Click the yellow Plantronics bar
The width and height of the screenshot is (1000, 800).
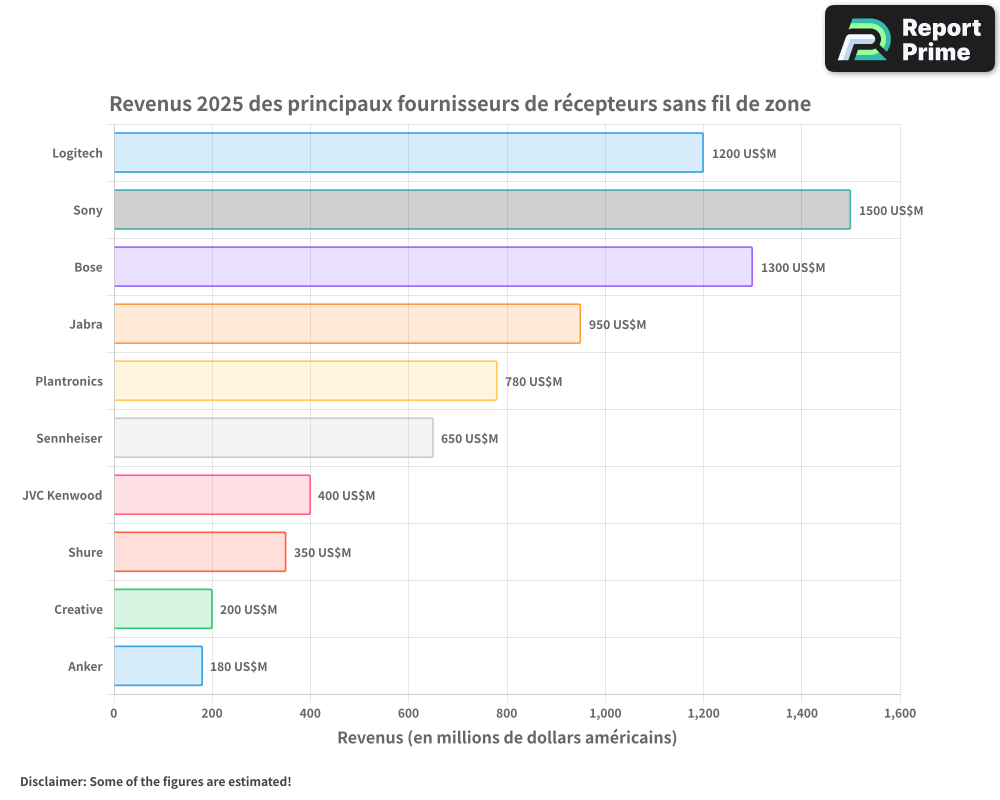tap(305, 381)
